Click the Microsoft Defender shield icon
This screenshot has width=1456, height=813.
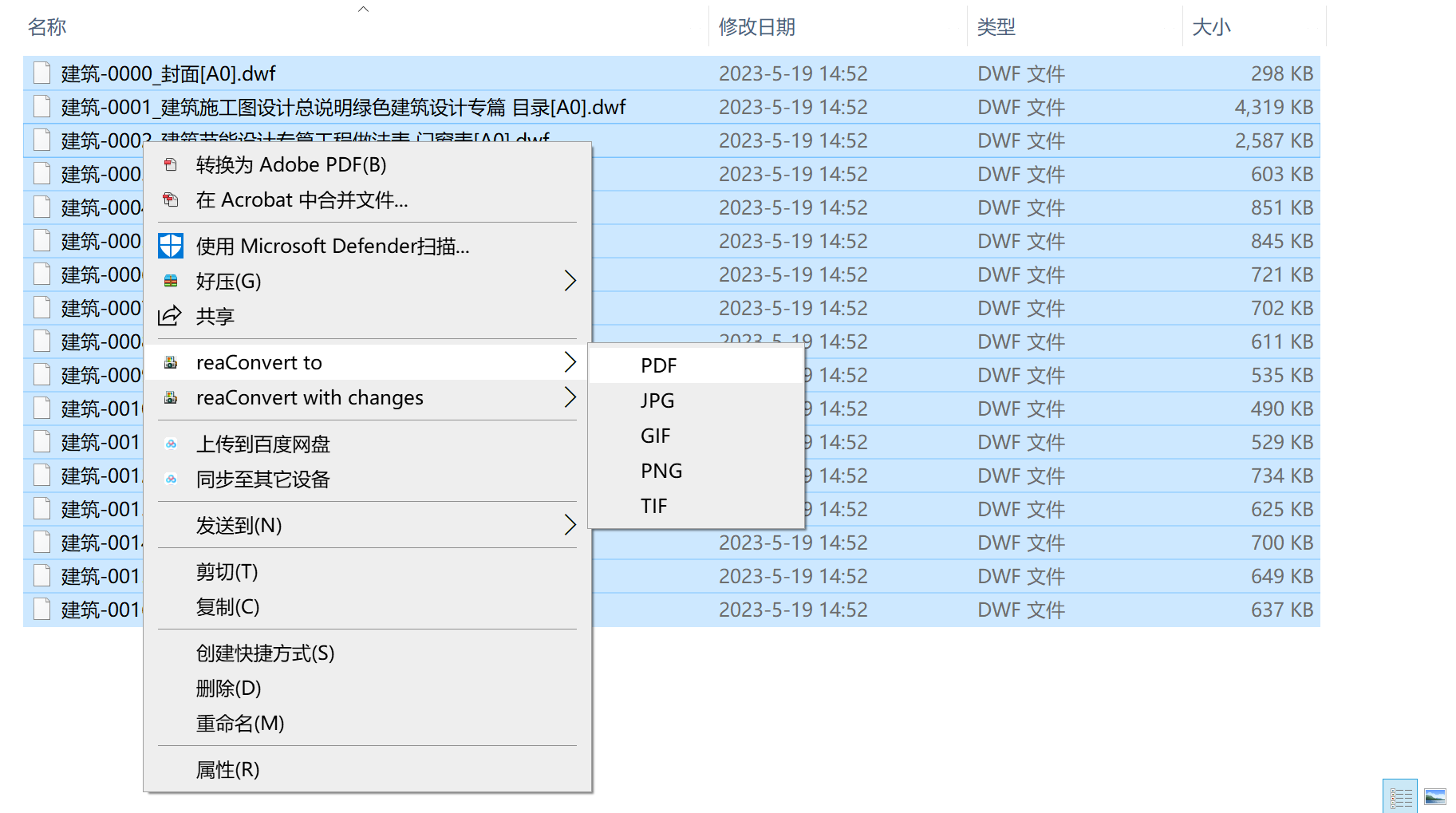(x=169, y=246)
